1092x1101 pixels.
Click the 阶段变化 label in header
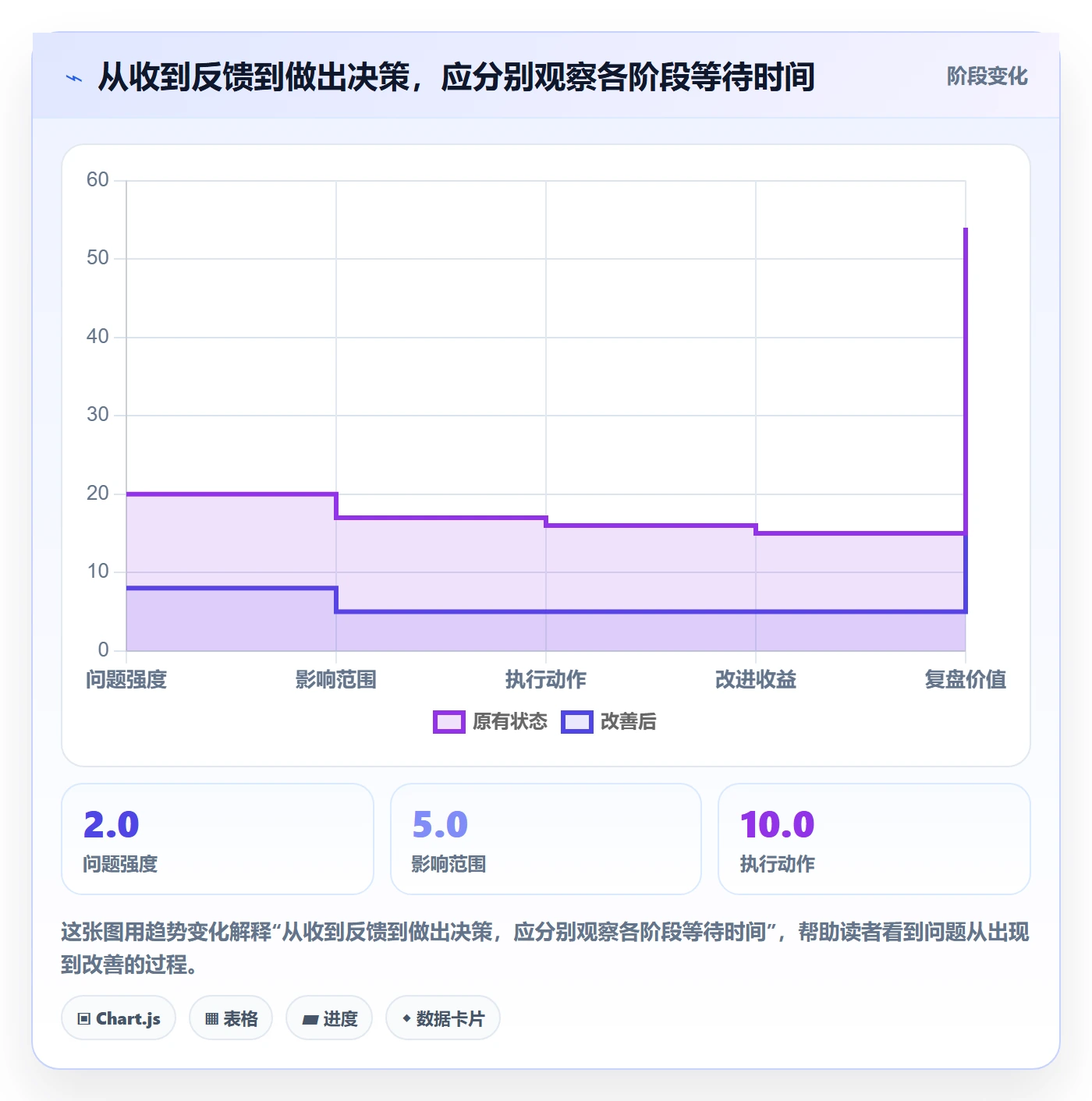coord(987,76)
